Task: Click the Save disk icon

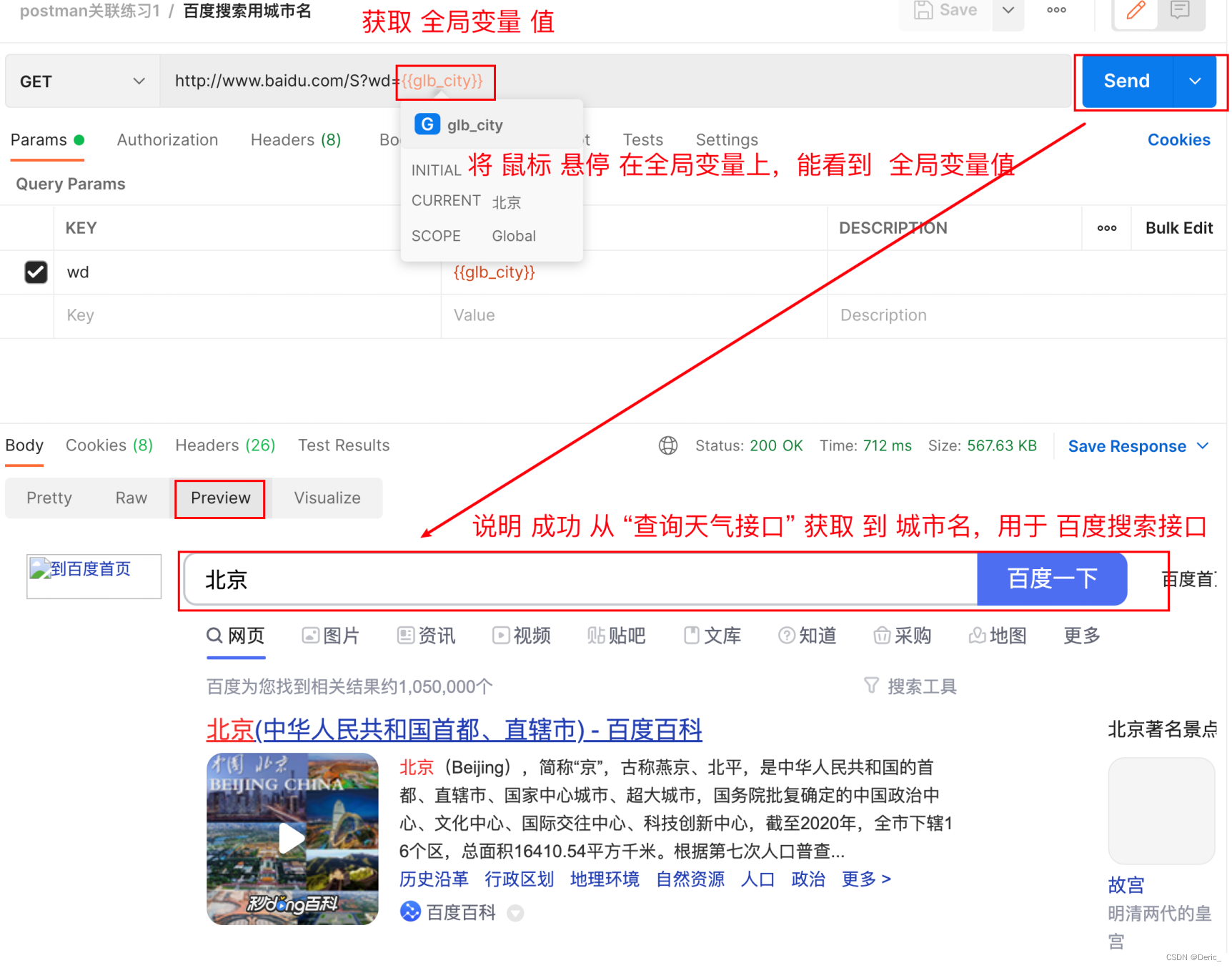Action: point(923,10)
